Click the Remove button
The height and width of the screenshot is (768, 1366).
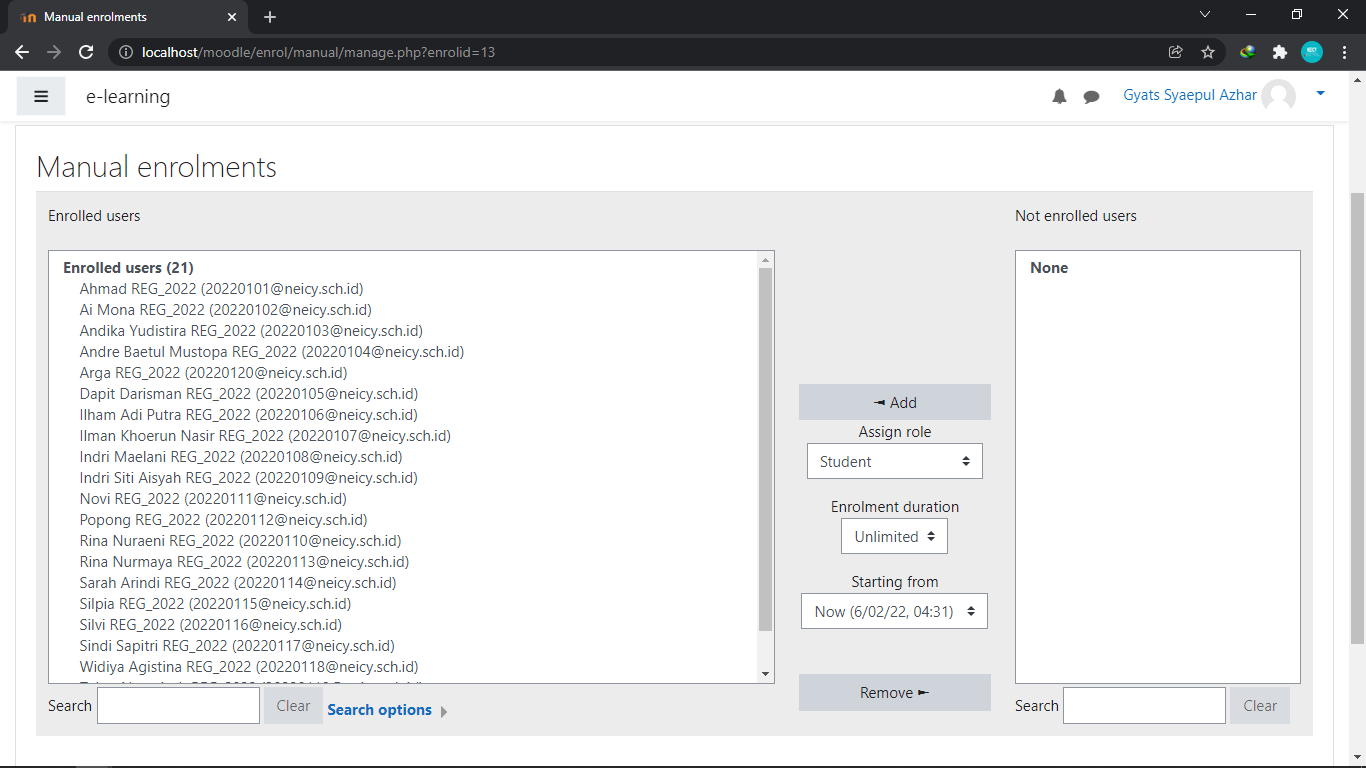pyautogui.click(x=895, y=692)
